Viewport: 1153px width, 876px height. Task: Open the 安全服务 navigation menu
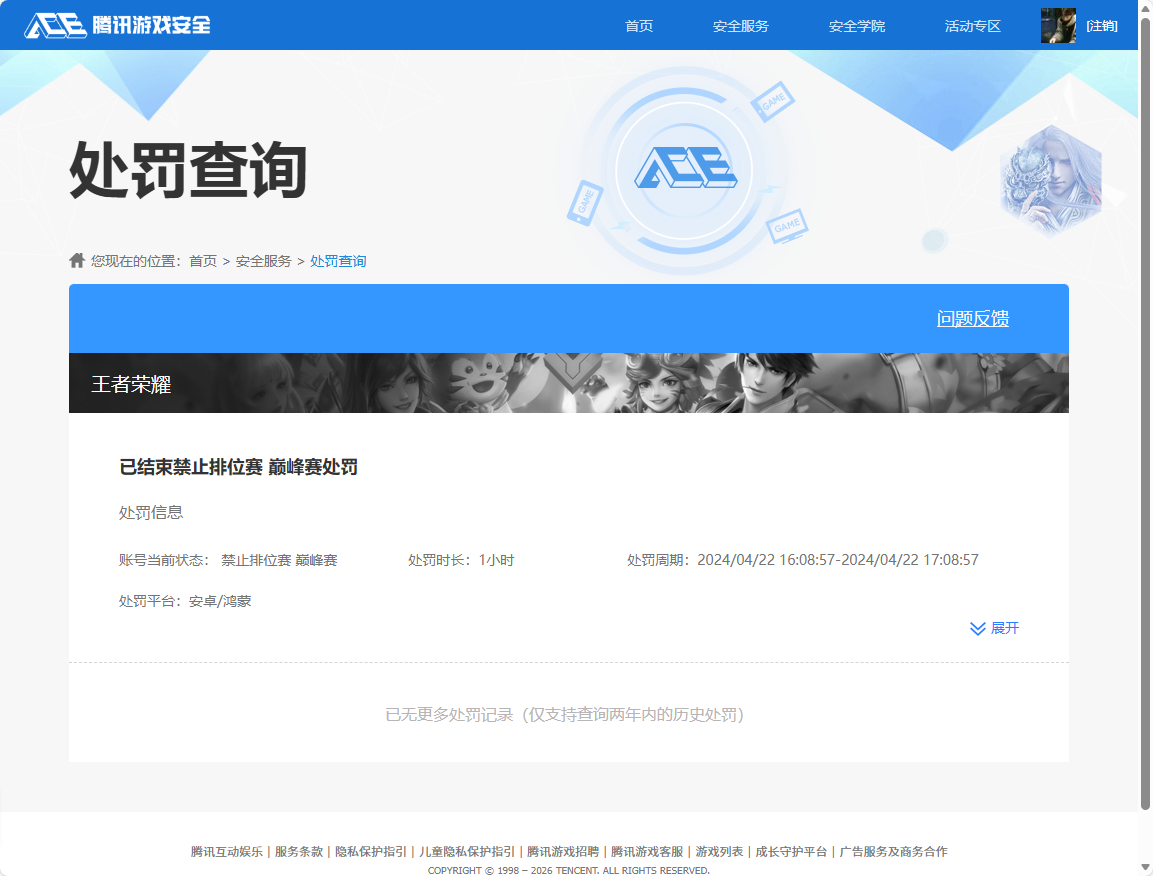click(x=739, y=26)
